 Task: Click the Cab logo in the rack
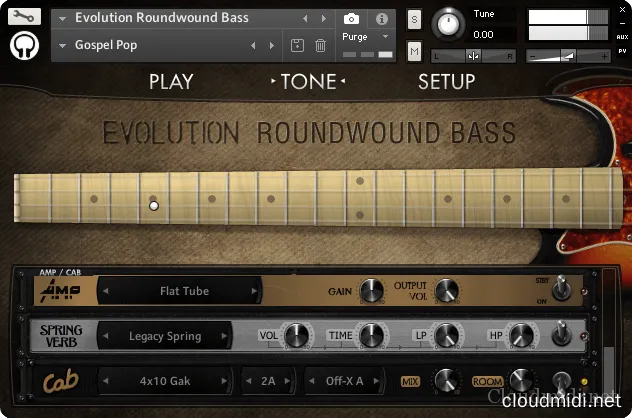point(62,381)
